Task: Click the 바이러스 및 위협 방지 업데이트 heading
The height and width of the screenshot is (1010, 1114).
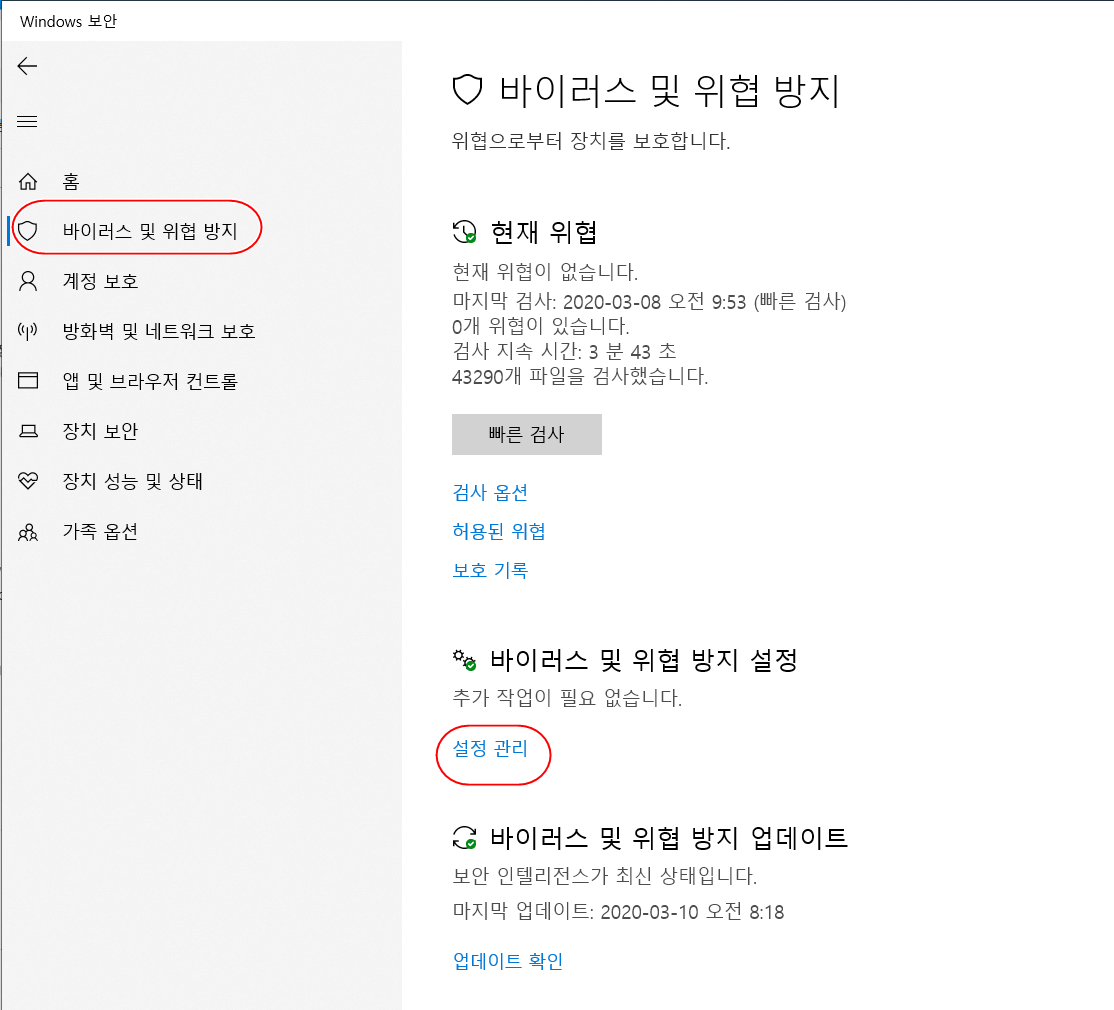Action: pos(669,838)
